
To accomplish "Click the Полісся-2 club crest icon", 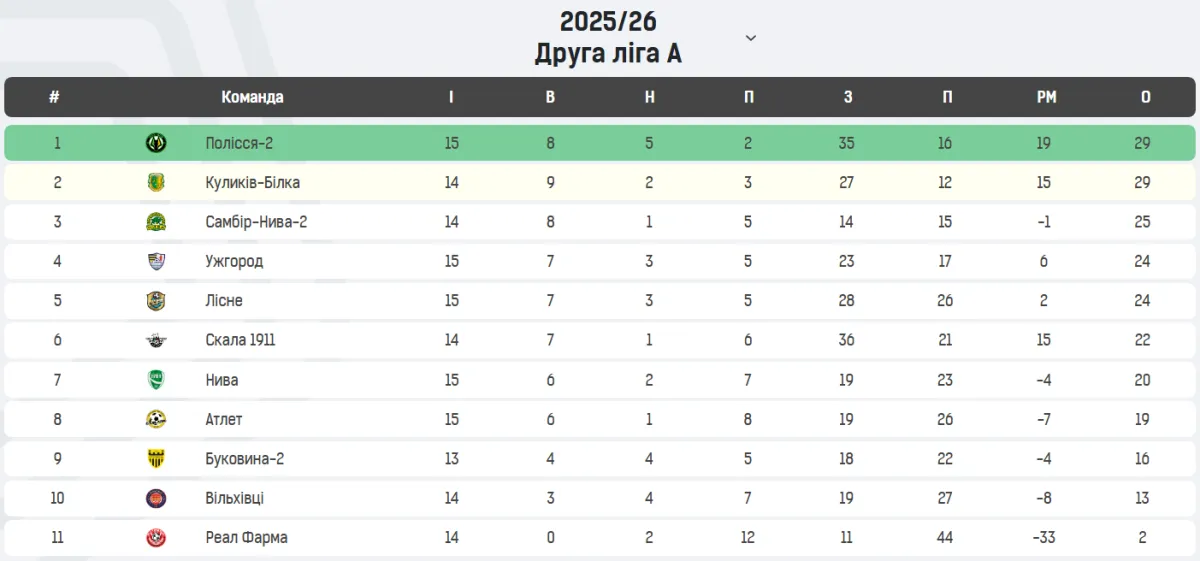I will click(156, 143).
